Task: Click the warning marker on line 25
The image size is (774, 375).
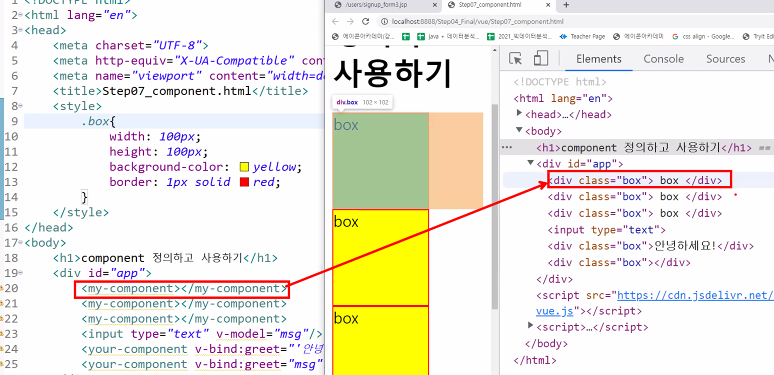Action: (x=2, y=365)
